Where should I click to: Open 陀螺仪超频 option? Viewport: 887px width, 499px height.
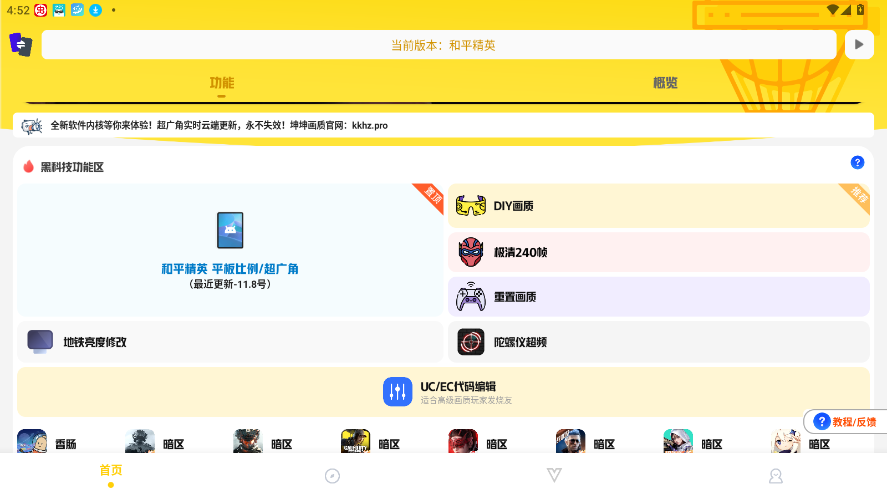coord(658,342)
